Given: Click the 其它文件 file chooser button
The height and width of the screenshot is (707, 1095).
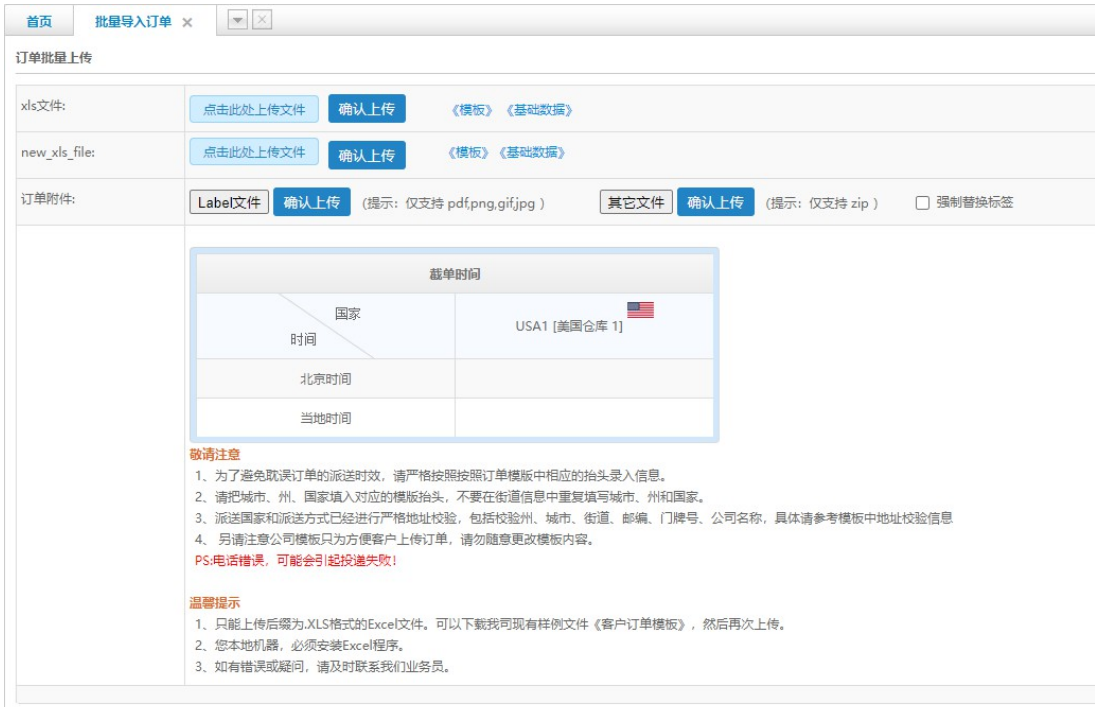Looking at the screenshot, I should point(636,203).
